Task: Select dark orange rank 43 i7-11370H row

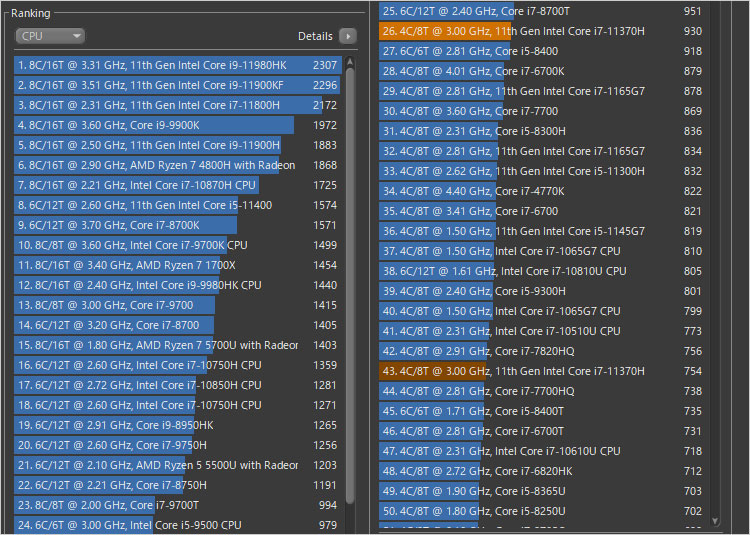Action: coord(543,371)
